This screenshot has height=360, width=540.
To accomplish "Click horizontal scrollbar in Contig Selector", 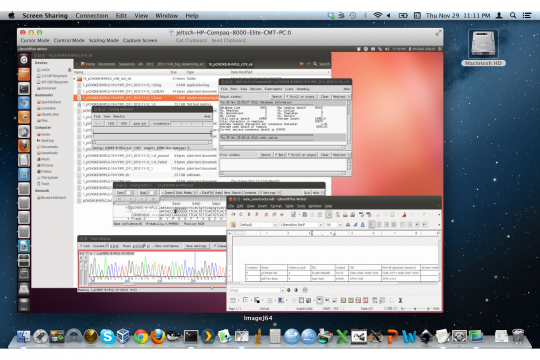I will 152,142.
